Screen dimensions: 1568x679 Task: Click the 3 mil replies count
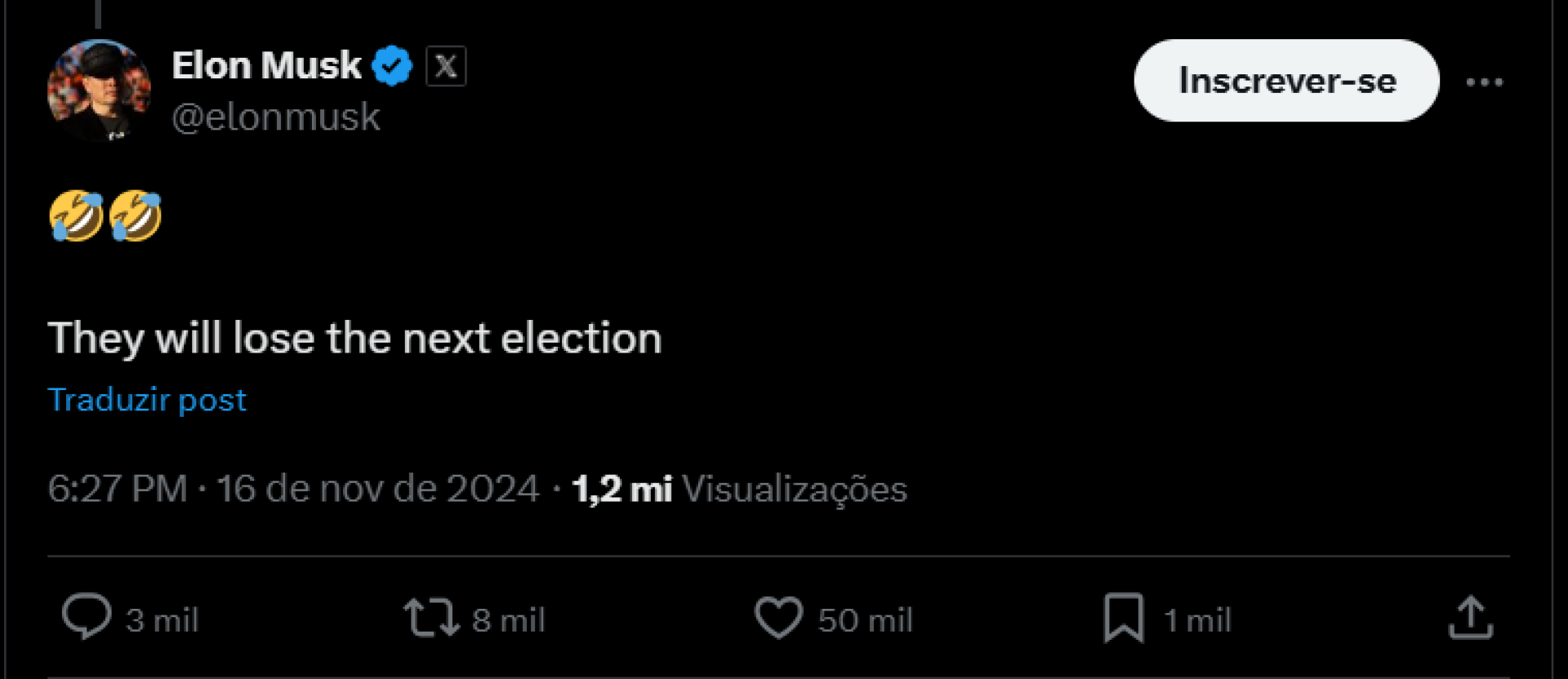click(163, 621)
